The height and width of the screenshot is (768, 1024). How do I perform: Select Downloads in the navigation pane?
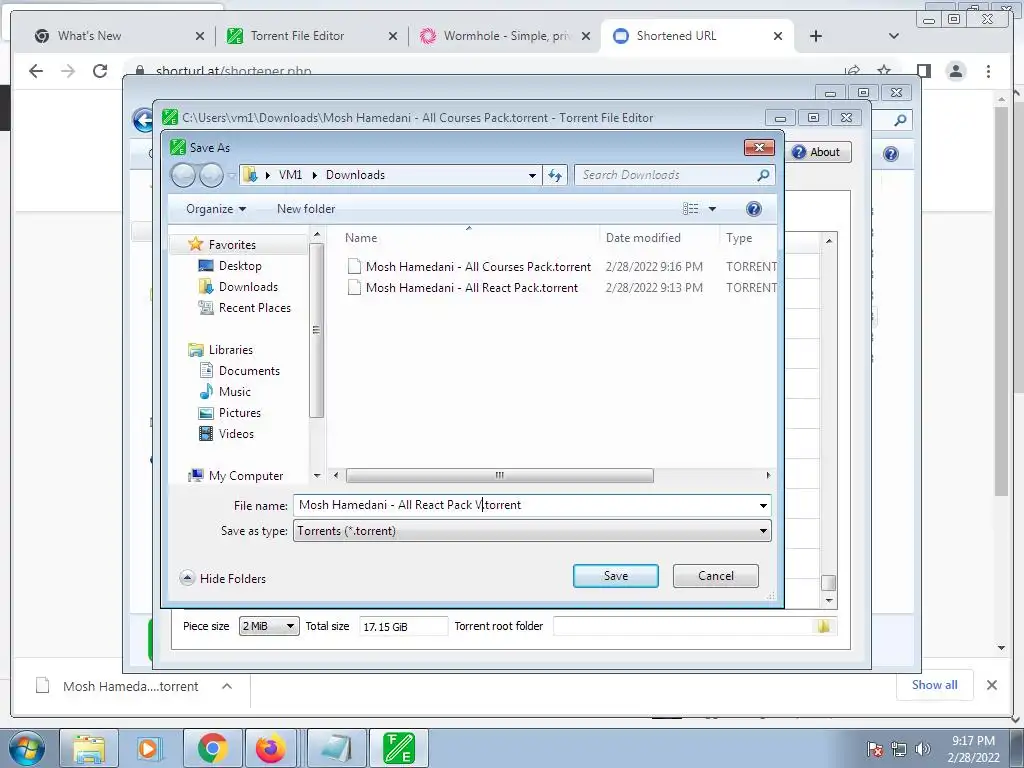[x=248, y=287]
